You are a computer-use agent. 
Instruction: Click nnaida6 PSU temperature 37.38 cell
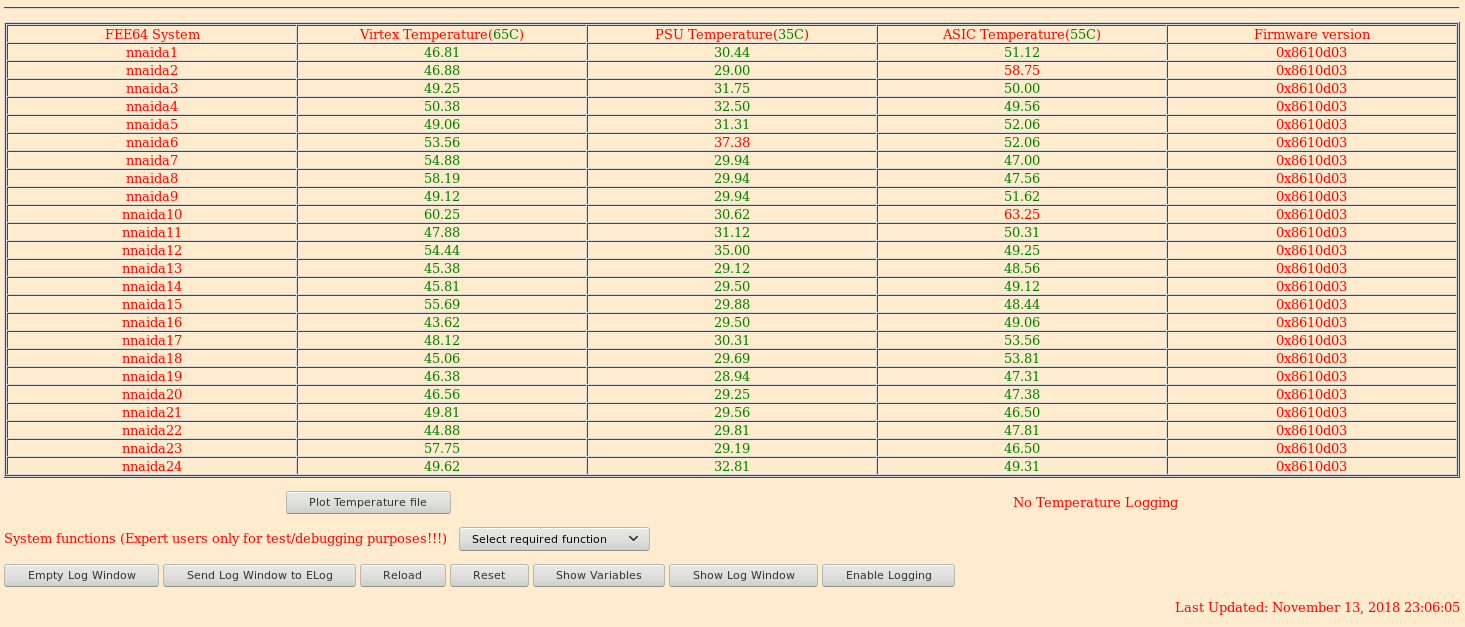click(x=732, y=143)
